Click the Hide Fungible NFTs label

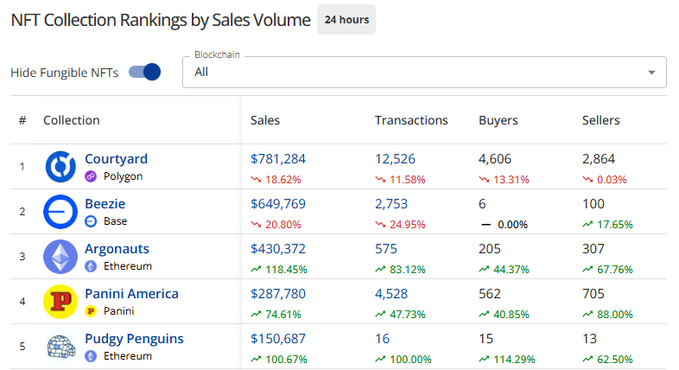coord(65,73)
